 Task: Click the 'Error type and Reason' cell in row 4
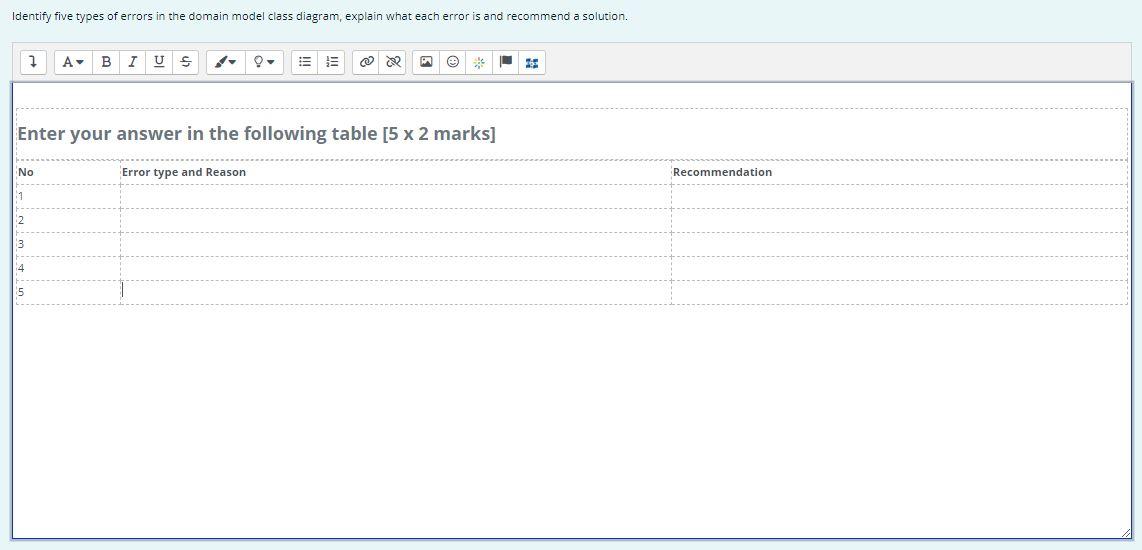click(395, 269)
